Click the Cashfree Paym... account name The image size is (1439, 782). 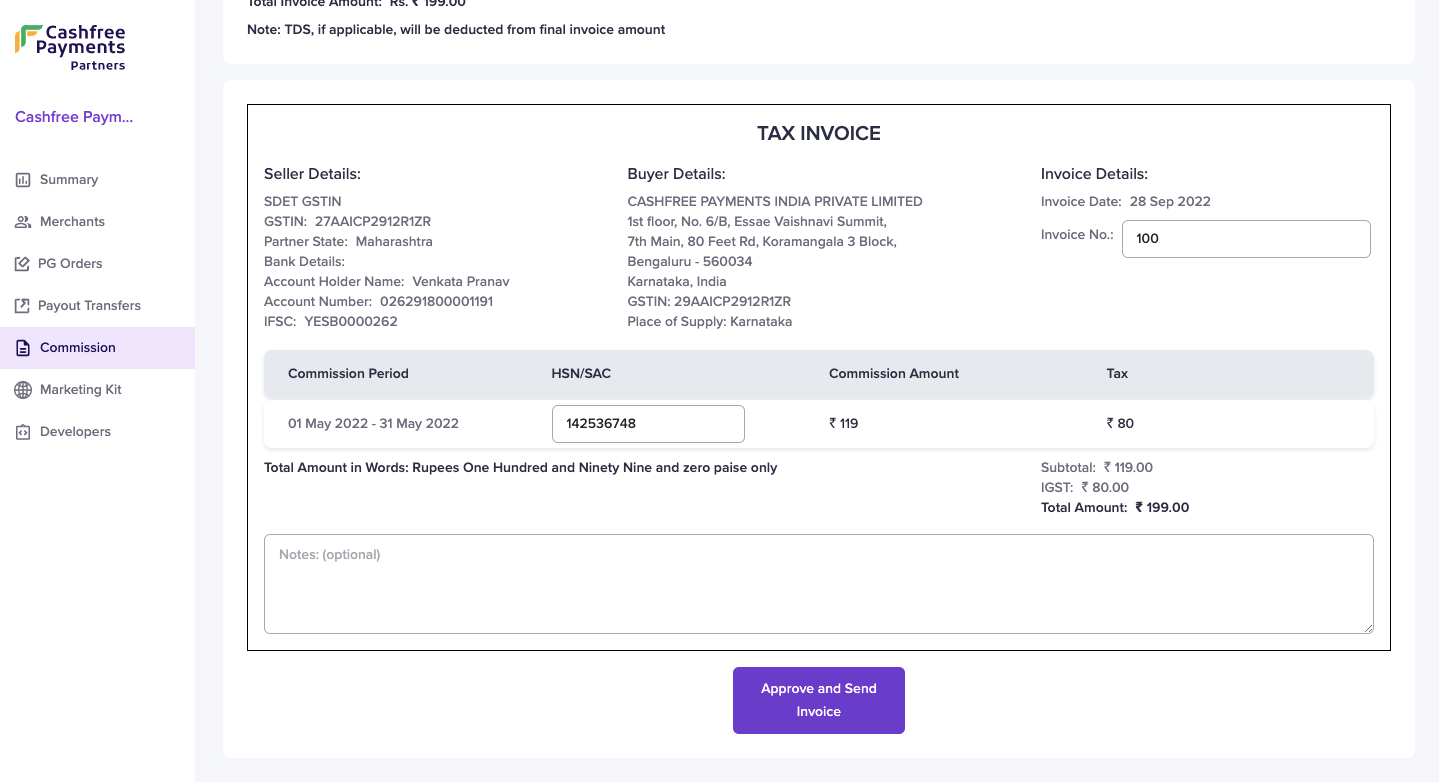click(x=74, y=117)
